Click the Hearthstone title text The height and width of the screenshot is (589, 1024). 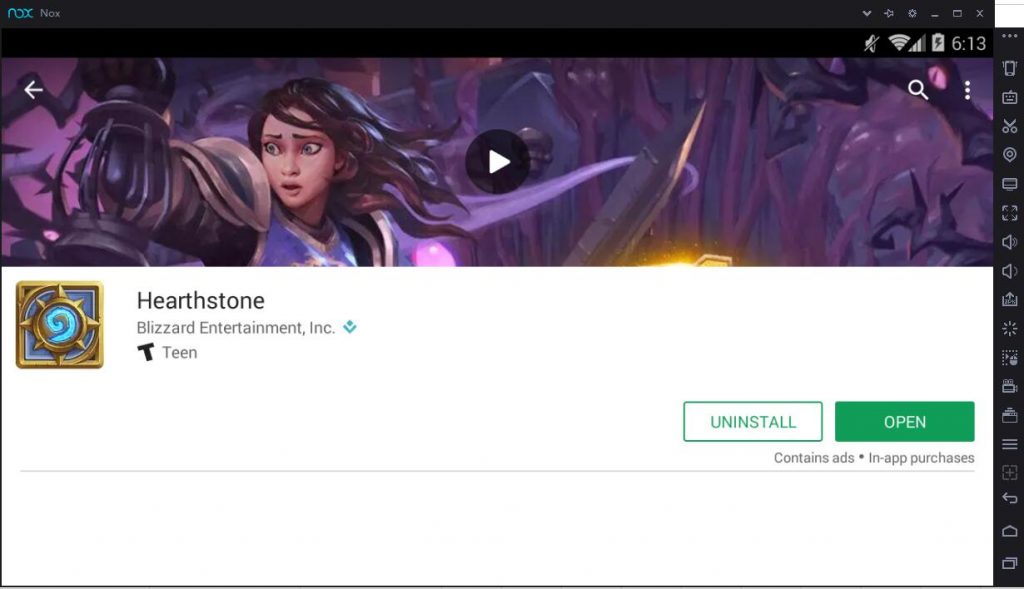[x=200, y=300]
